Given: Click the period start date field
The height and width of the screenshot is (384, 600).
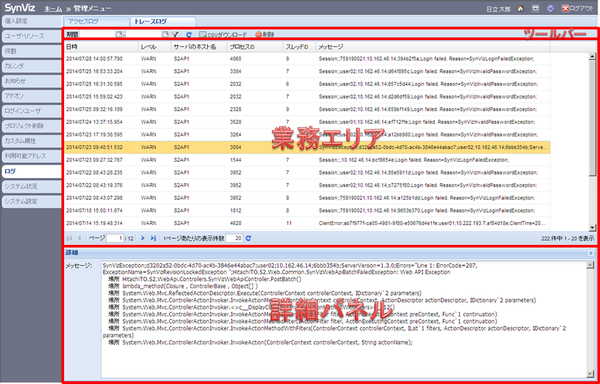Looking at the screenshot, I should [97, 35].
